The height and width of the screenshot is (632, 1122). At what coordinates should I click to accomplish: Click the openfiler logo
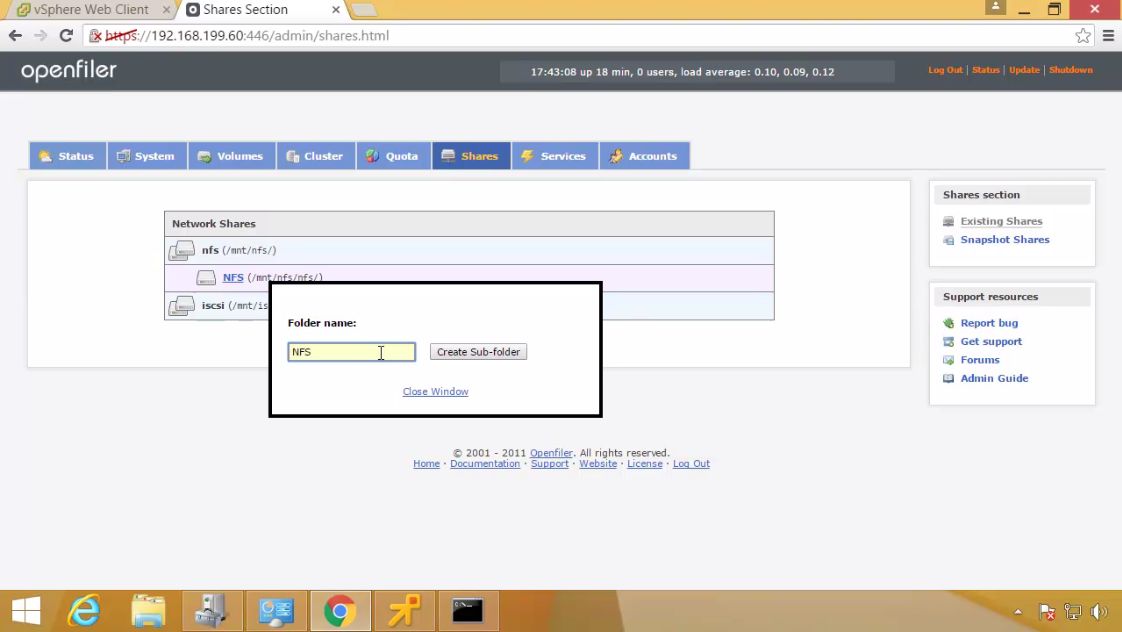[69, 70]
